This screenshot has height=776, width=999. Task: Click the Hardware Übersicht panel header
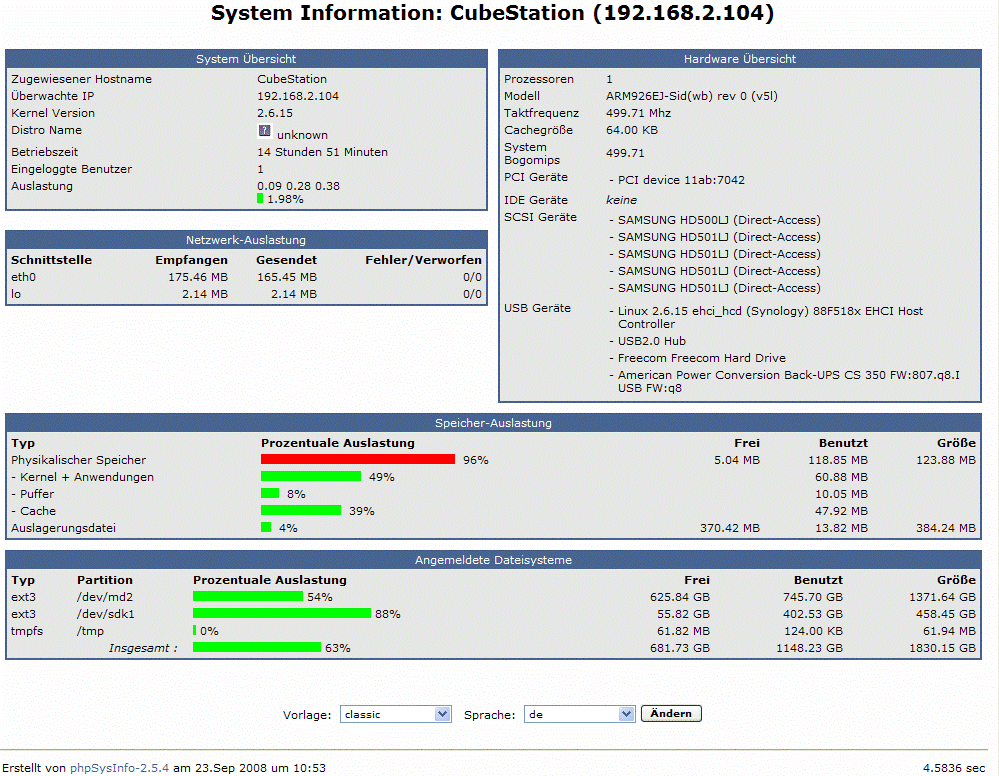coord(739,59)
